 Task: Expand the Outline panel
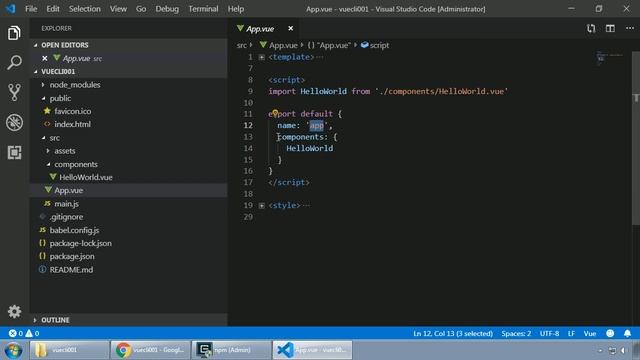(128, 320)
